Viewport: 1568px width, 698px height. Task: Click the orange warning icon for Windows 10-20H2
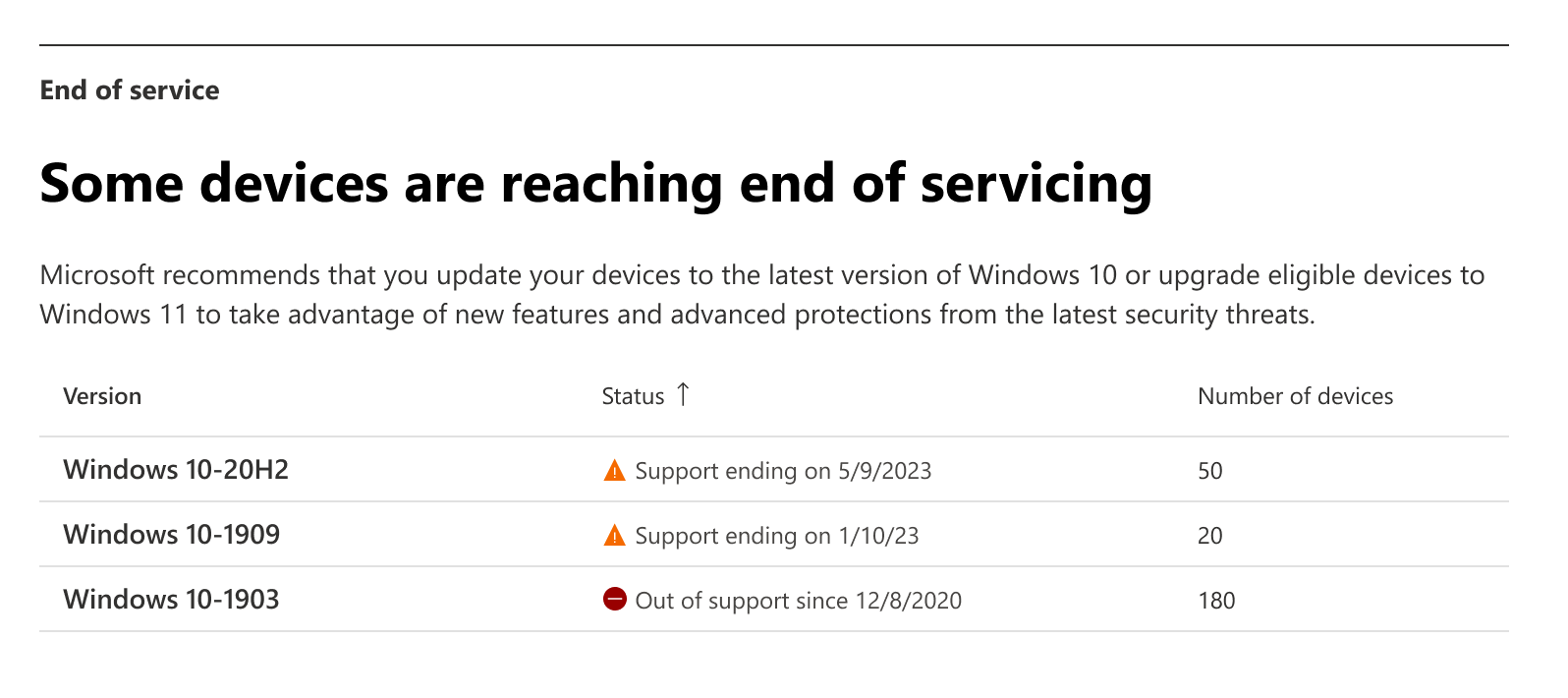[614, 471]
